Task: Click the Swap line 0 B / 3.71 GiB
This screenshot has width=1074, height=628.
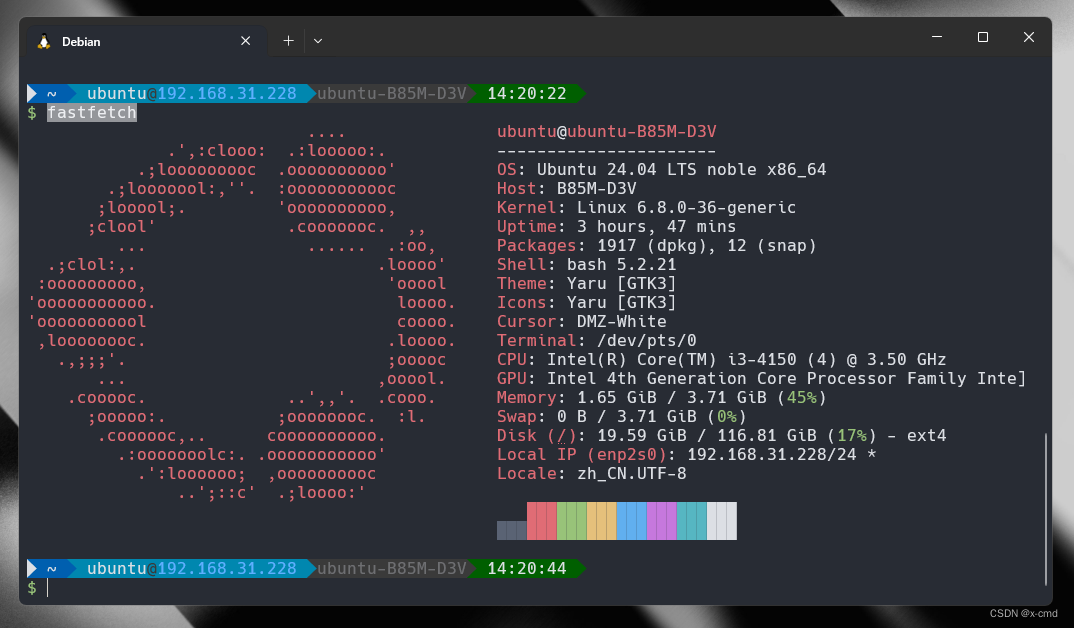Action: (621, 416)
